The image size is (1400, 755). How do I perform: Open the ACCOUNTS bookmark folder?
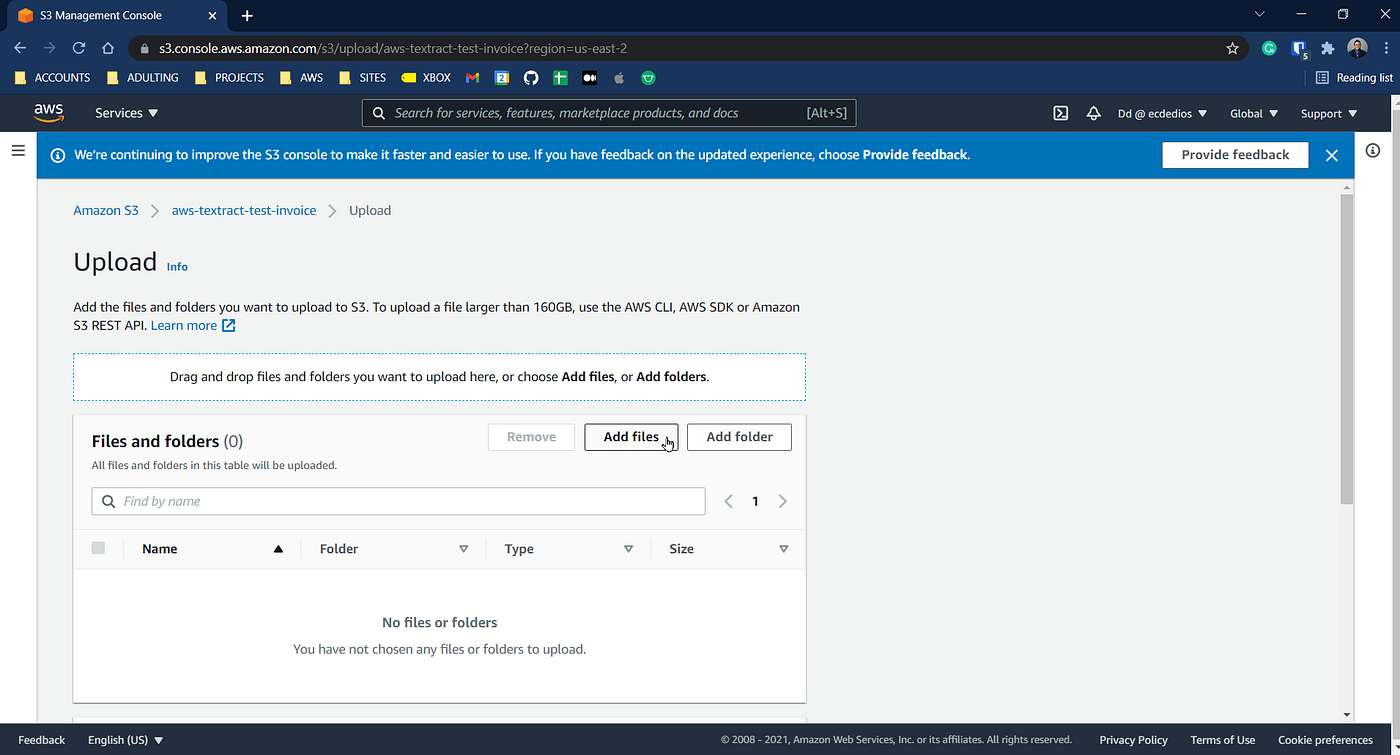52,78
